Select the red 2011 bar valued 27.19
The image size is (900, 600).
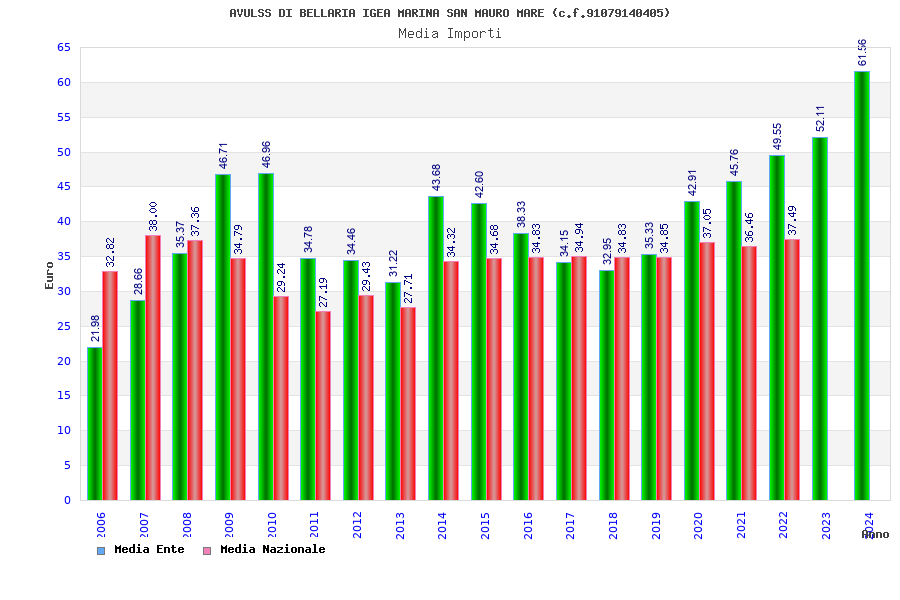[323, 405]
